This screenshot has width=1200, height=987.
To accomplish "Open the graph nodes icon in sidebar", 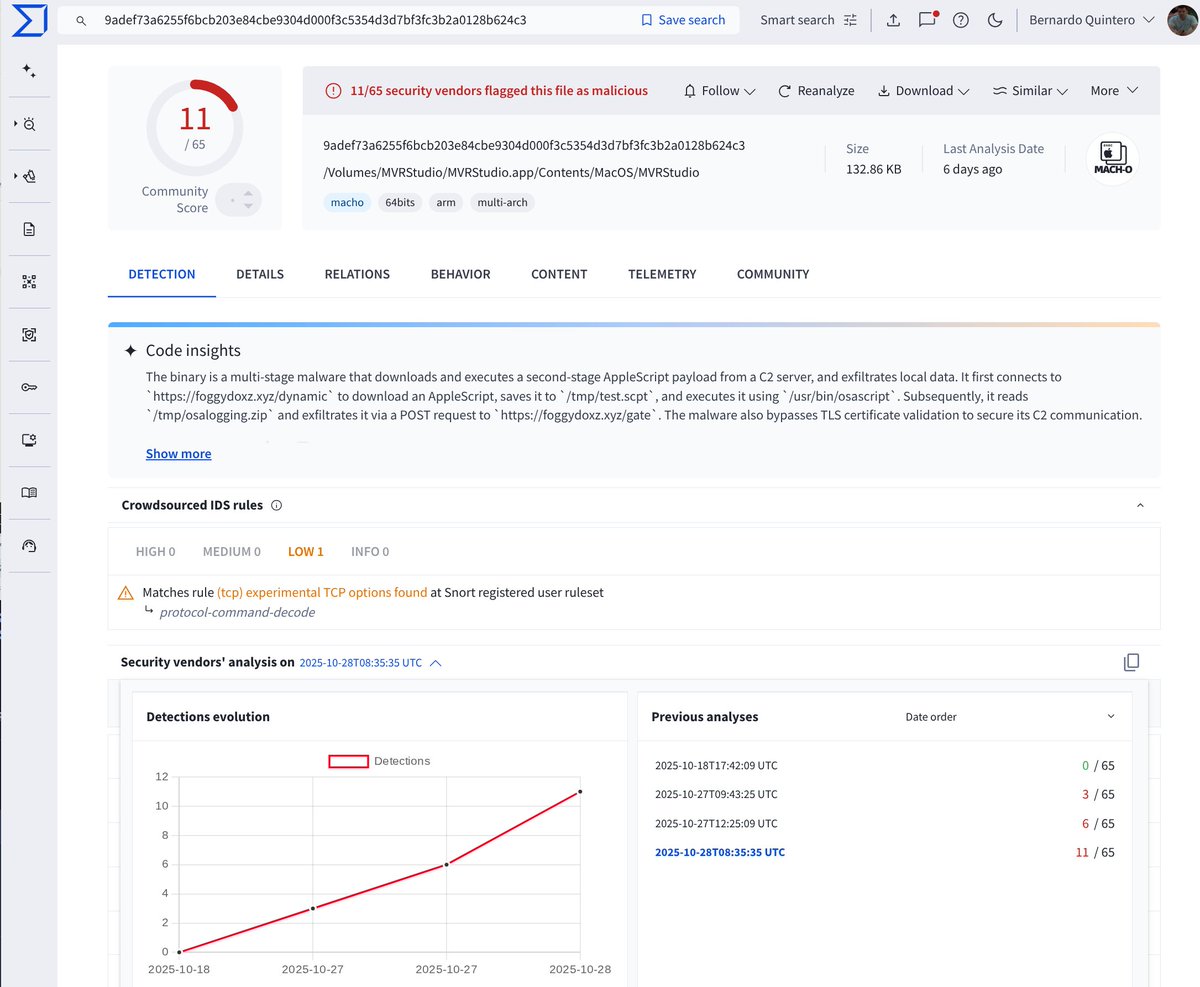I will (29, 282).
